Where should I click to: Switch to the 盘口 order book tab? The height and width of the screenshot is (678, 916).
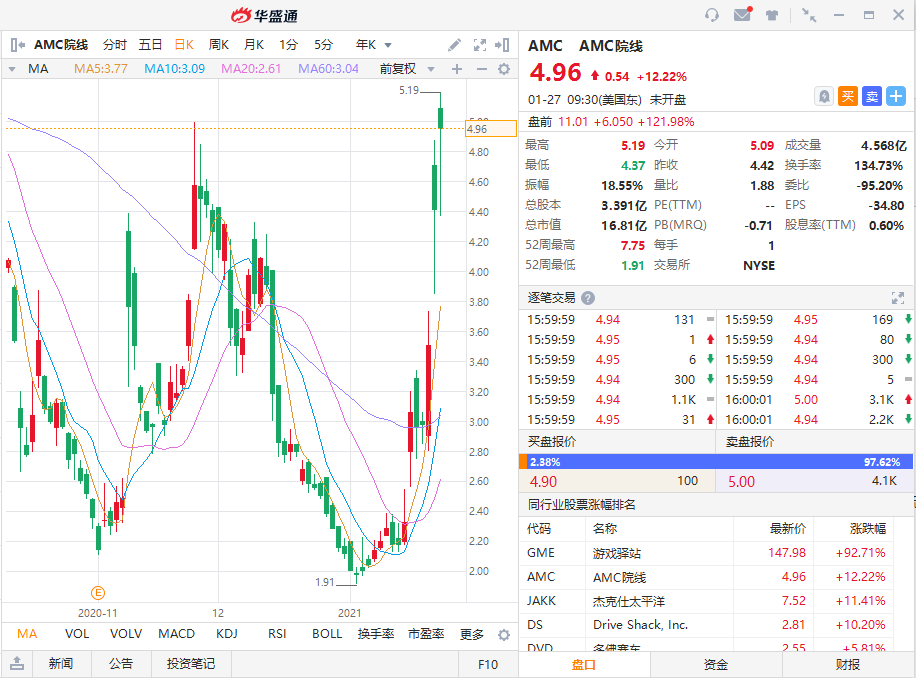coord(584,665)
